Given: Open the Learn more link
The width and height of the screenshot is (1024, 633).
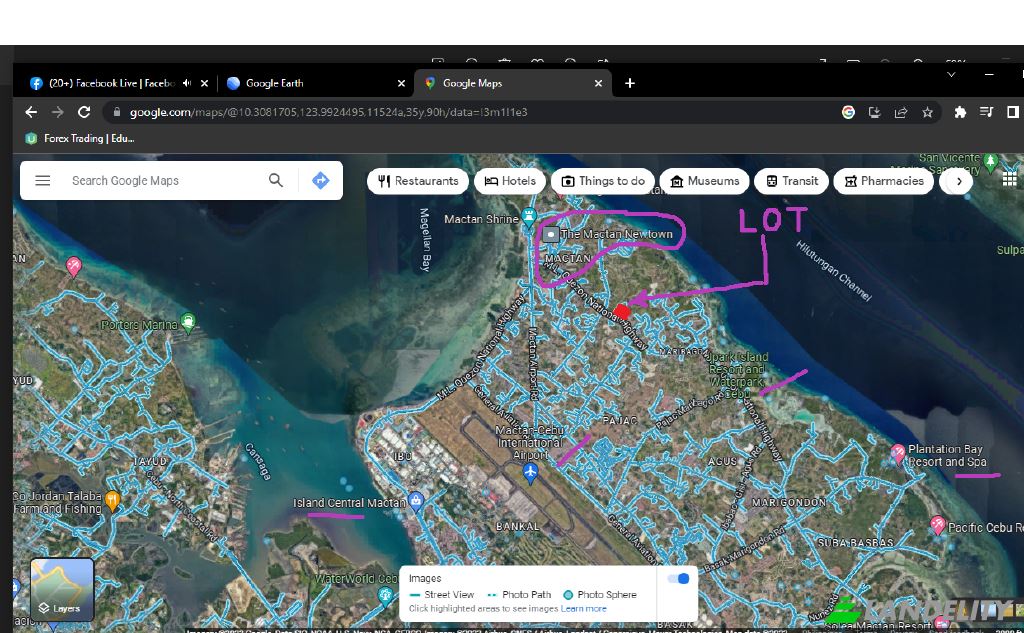Looking at the screenshot, I should coord(584,608).
